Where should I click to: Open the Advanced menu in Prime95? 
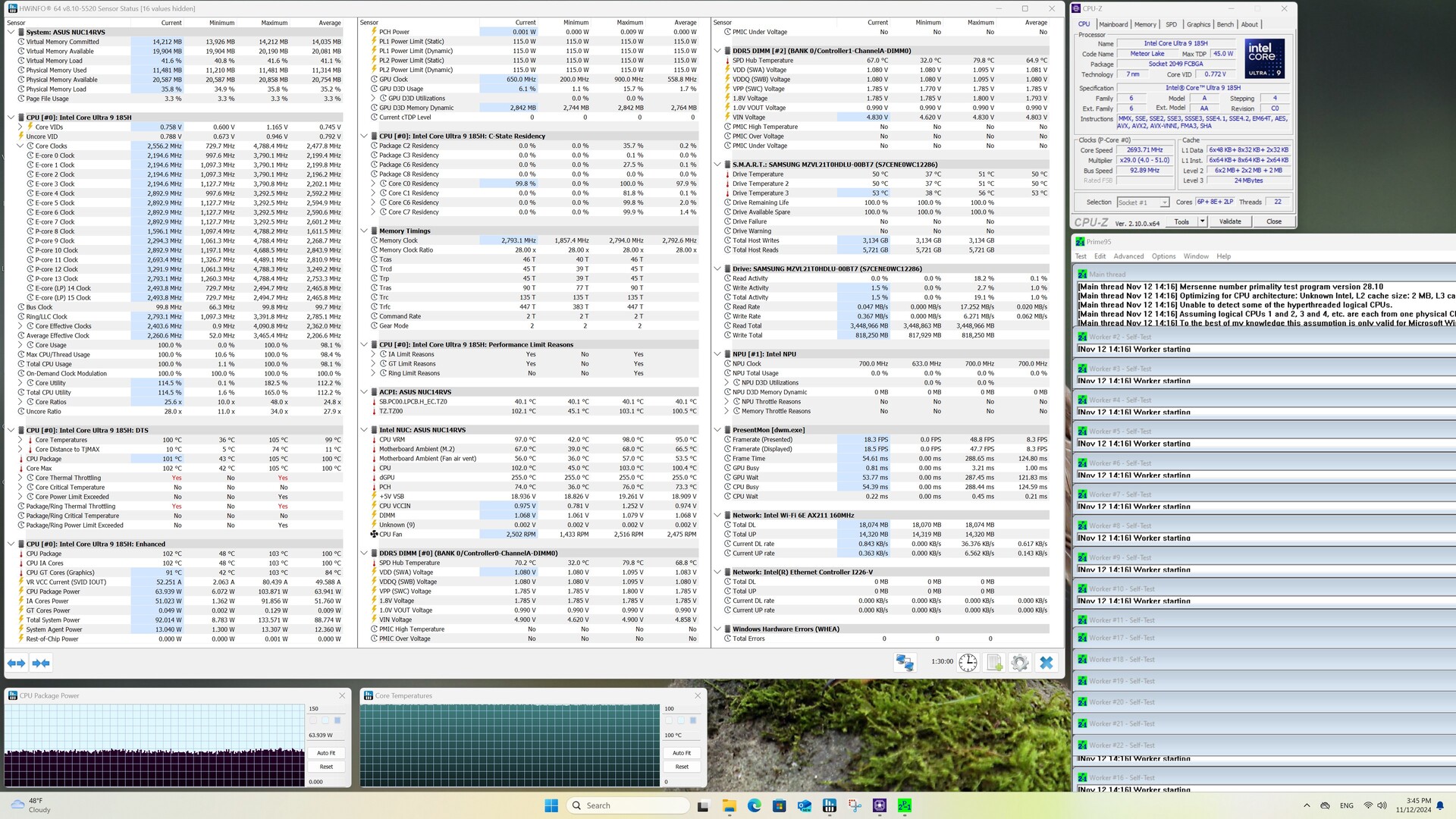click(1128, 256)
